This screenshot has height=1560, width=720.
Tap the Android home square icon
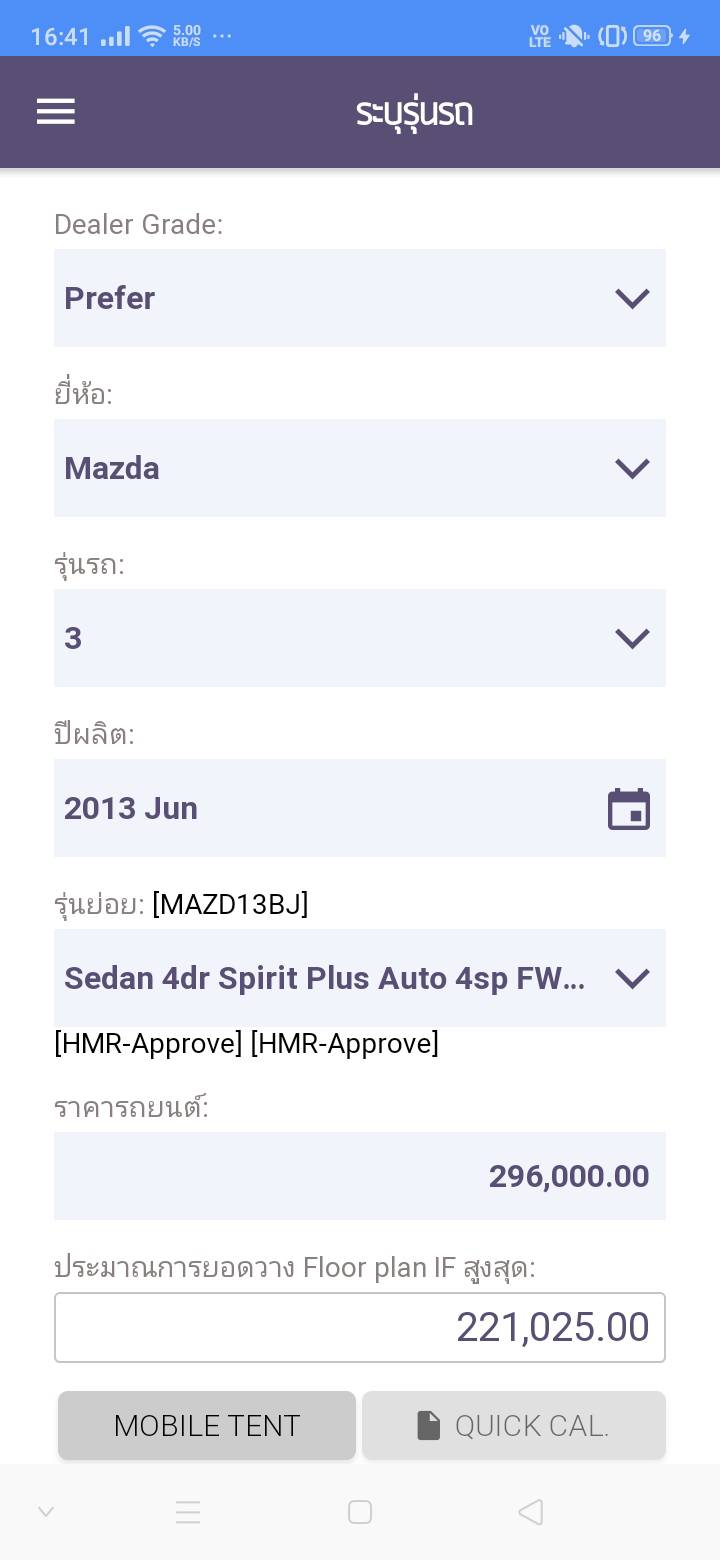tap(360, 1512)
